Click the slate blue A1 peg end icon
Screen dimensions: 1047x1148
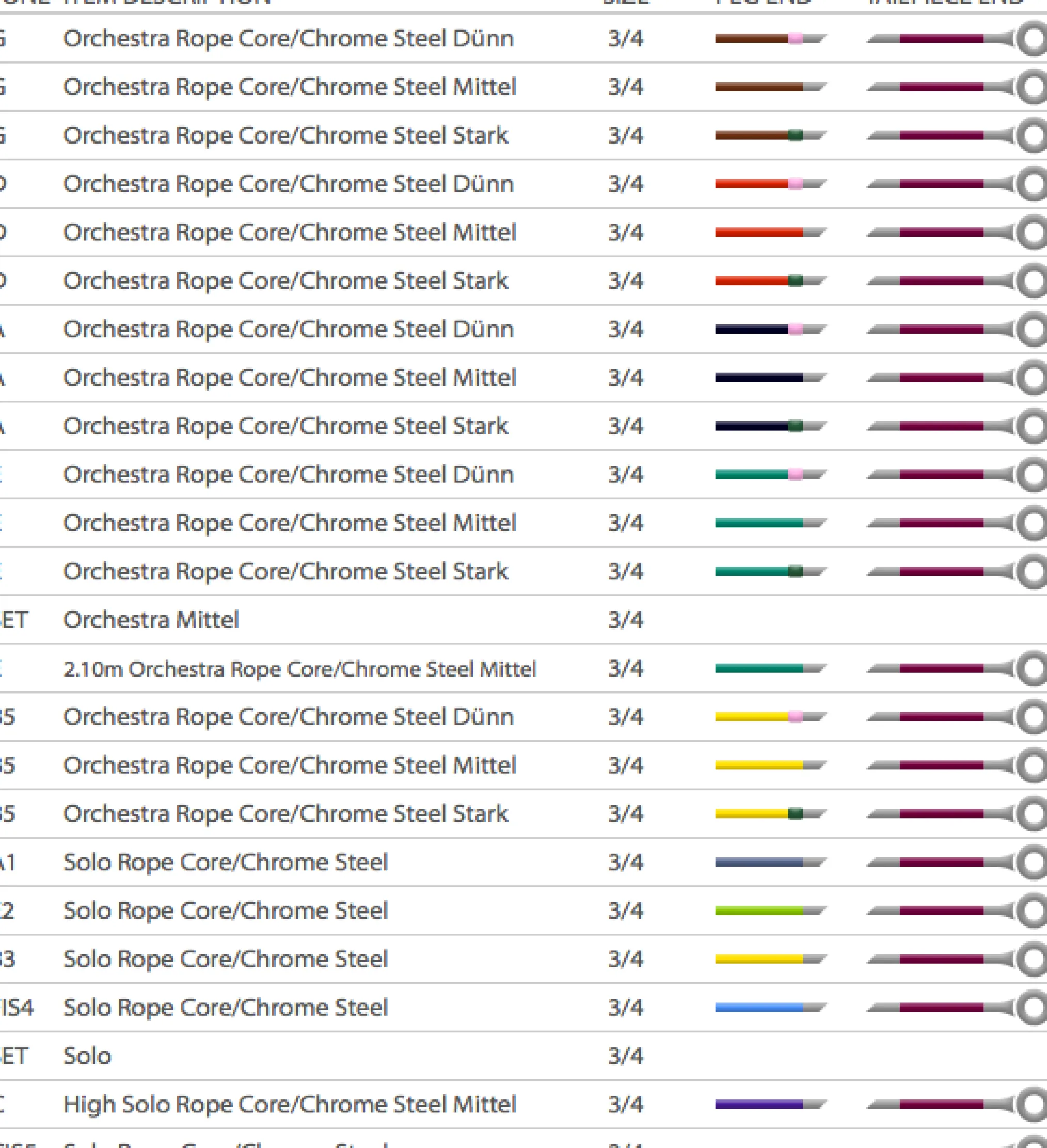pos(770,862)
